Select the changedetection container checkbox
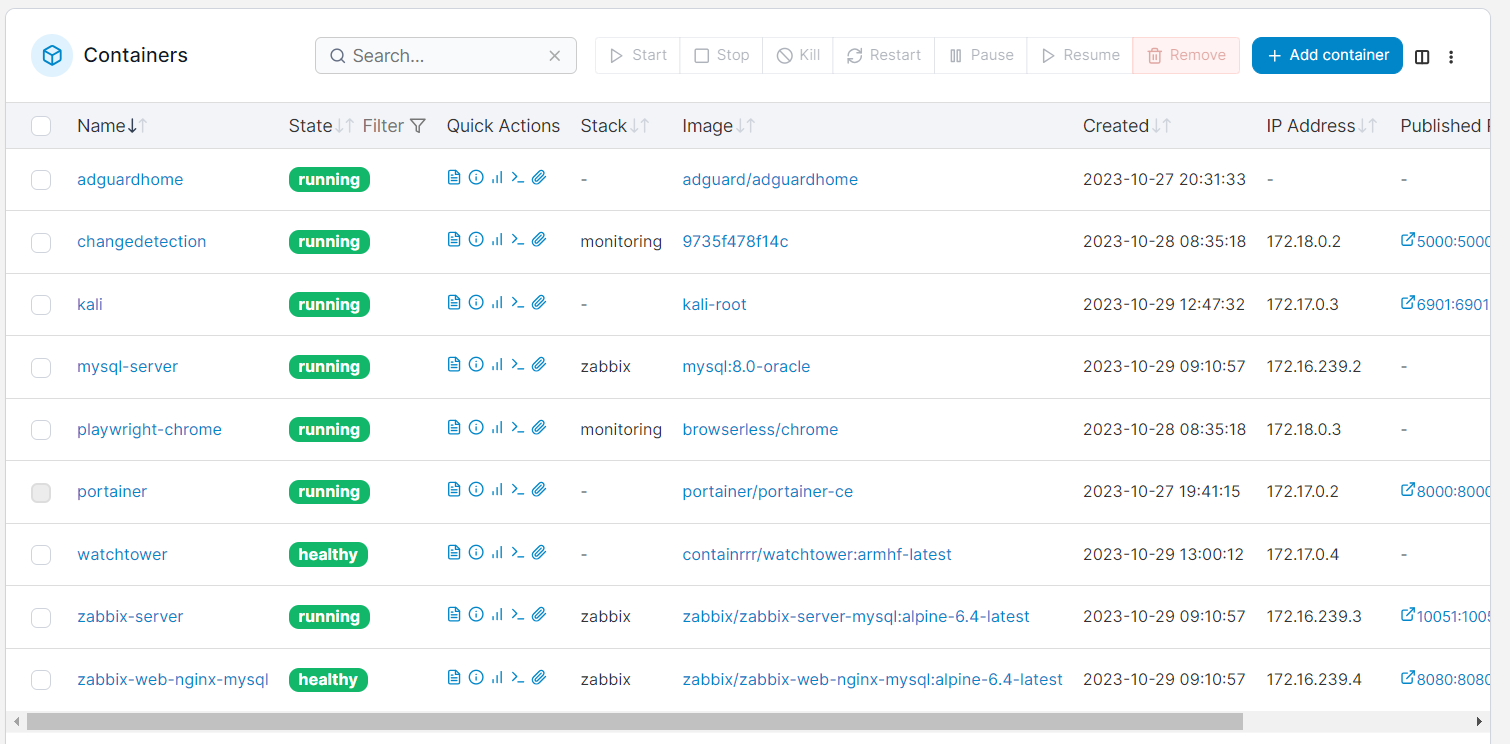The image size is (1510, 744). pyautogui.click(x=41, y=242)
